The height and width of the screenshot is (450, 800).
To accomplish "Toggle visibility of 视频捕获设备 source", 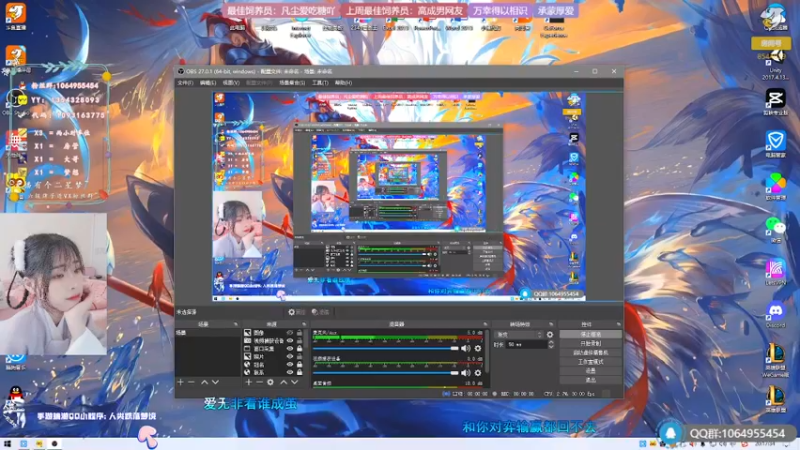I will point(290,341).
